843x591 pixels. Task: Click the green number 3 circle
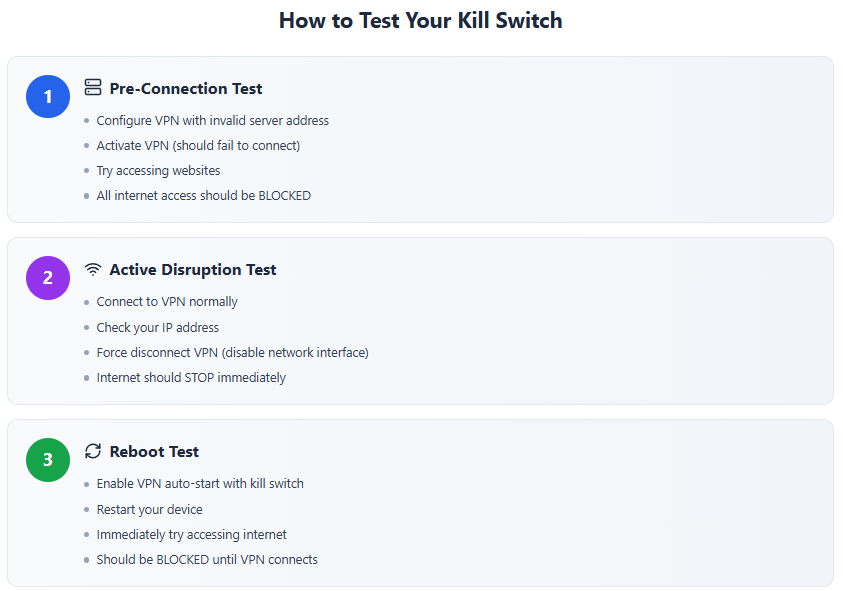point(48,460)
